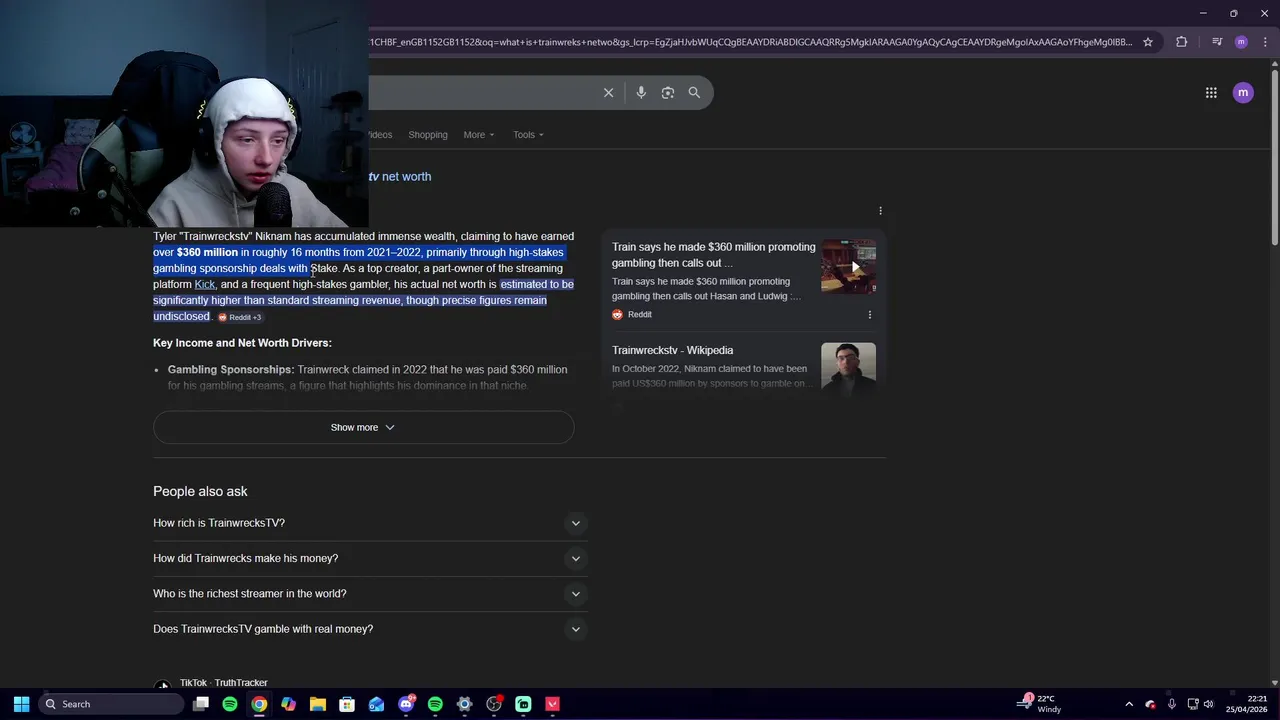Open the Reddit +3 sources chip
Screen dimensions: 1280x720
240,317
